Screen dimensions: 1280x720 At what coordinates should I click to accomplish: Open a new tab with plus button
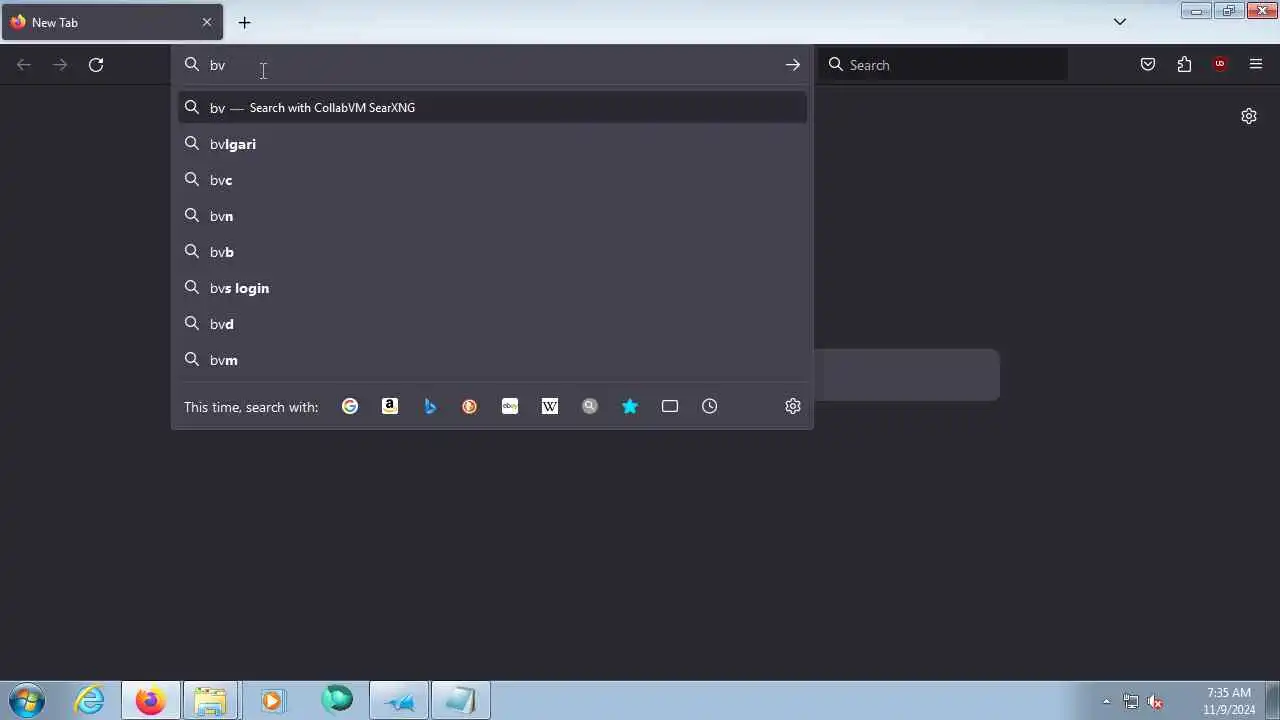click(x=244, y=22)
